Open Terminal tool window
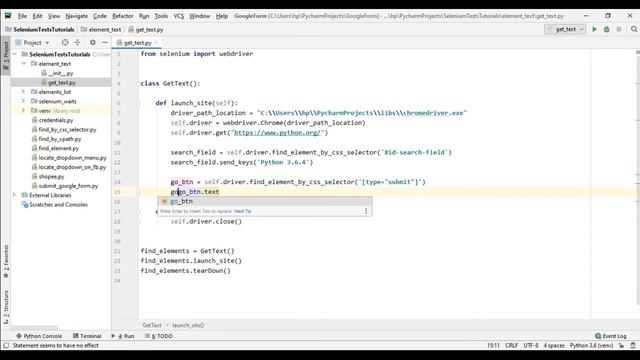 click(87, 336)
